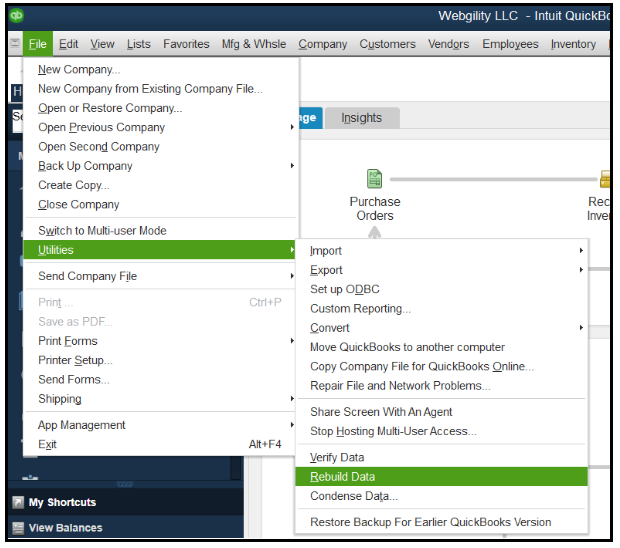Click the QuickBooks logo in the title bar
The image size is (620, 548).
pyautogui.click(x=17, y=16)
